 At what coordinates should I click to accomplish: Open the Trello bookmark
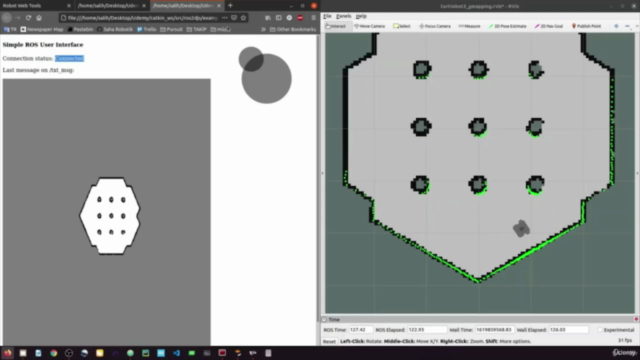click(x=147, y=29)
